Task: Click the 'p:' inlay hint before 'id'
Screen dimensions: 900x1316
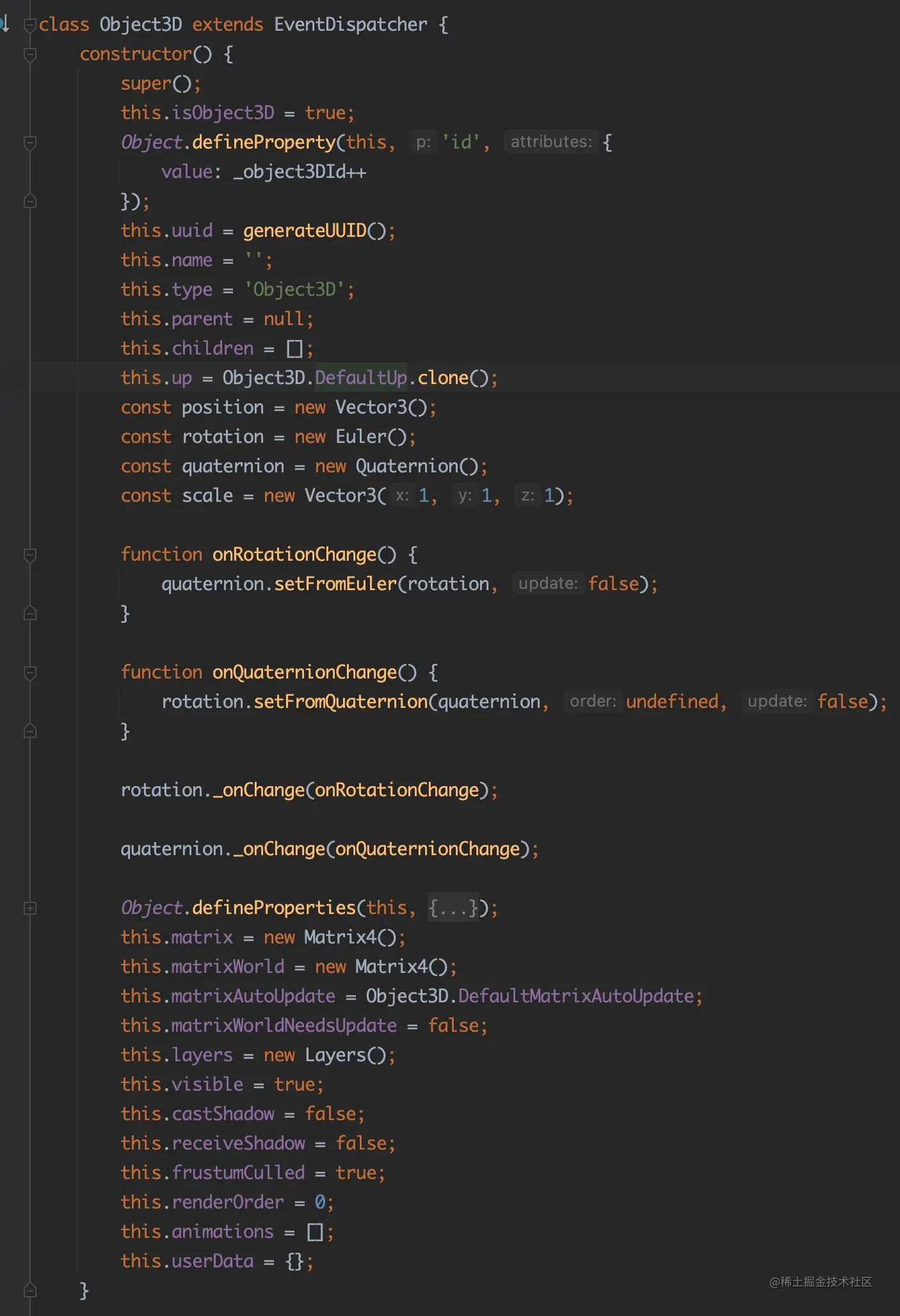Action: (x=423, y=141)
